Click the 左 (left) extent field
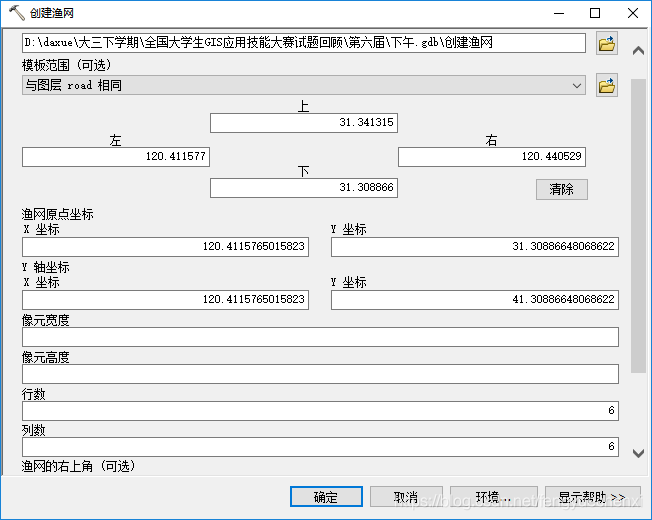The width and height of the screenshot is (652, 520). 116,157
